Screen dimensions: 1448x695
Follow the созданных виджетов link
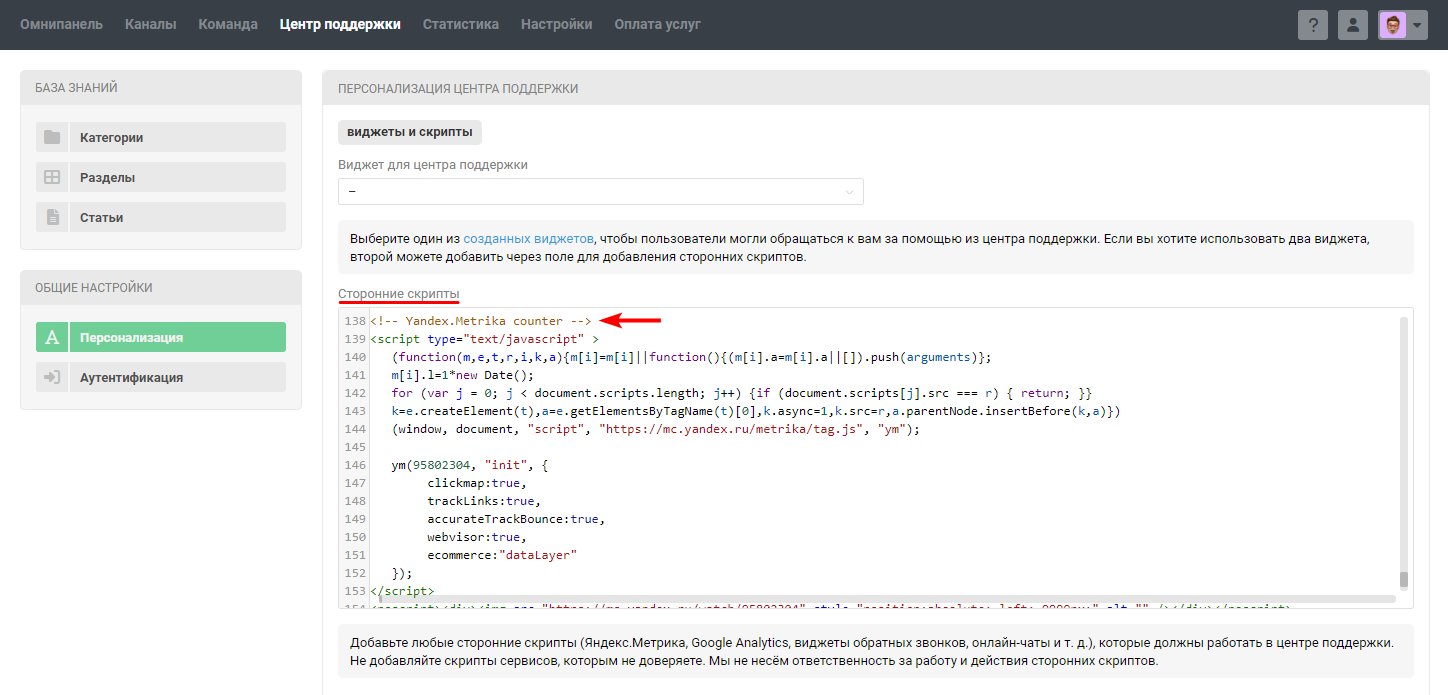(528, 239)
